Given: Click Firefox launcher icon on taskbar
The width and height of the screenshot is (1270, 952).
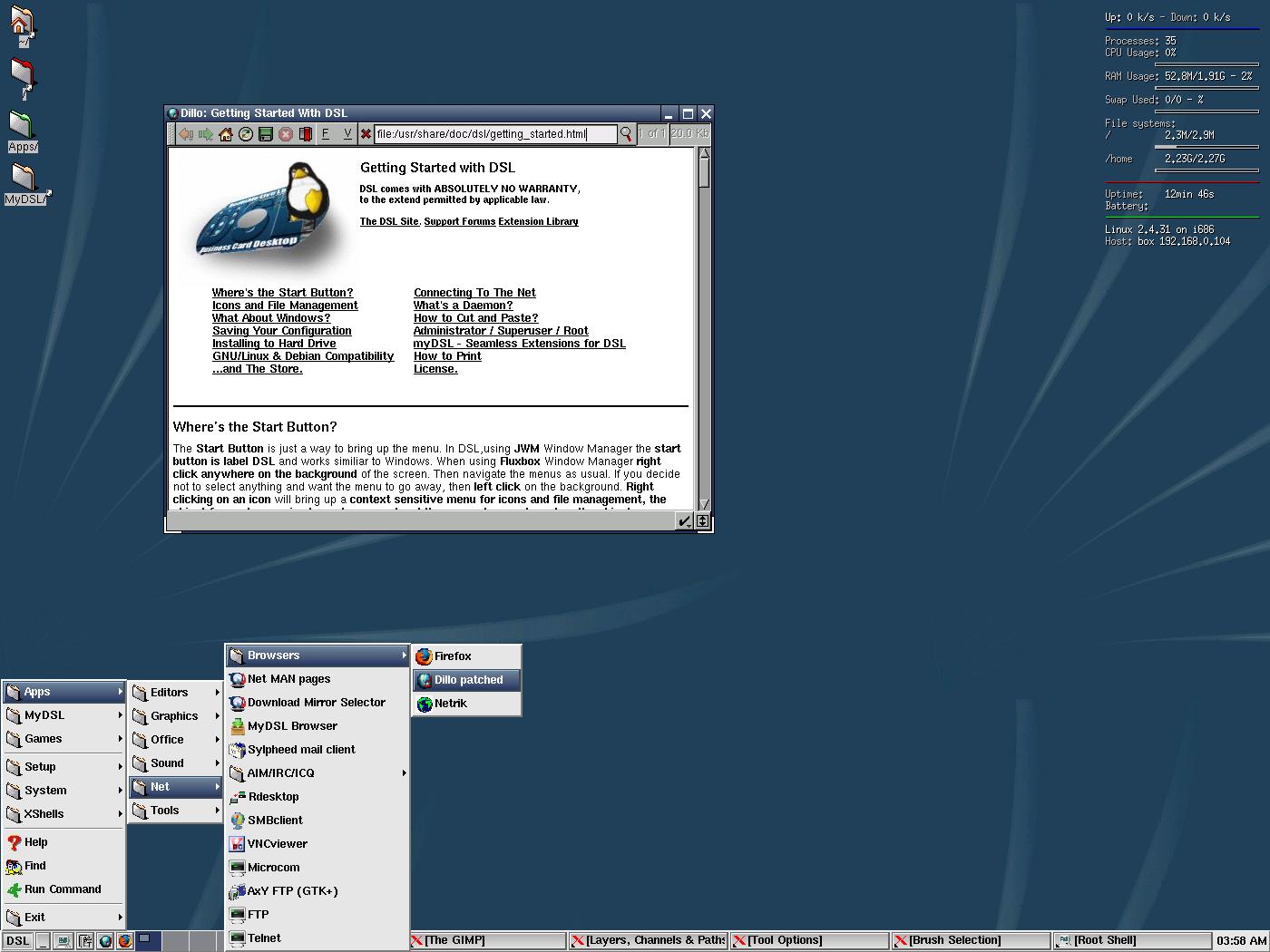Looking at the screenshot, I should [125, 941].
